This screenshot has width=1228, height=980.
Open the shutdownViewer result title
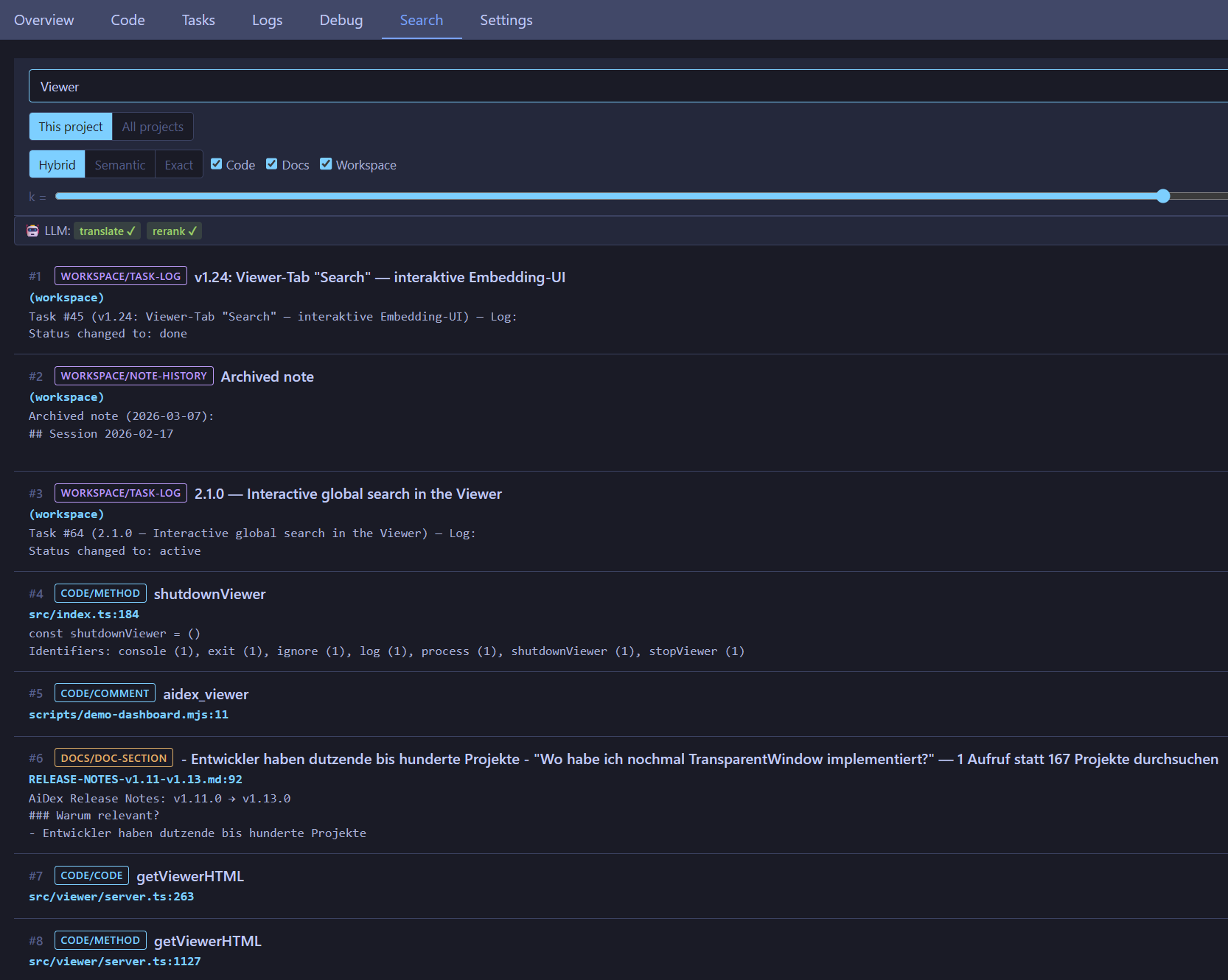click(210, 594)
